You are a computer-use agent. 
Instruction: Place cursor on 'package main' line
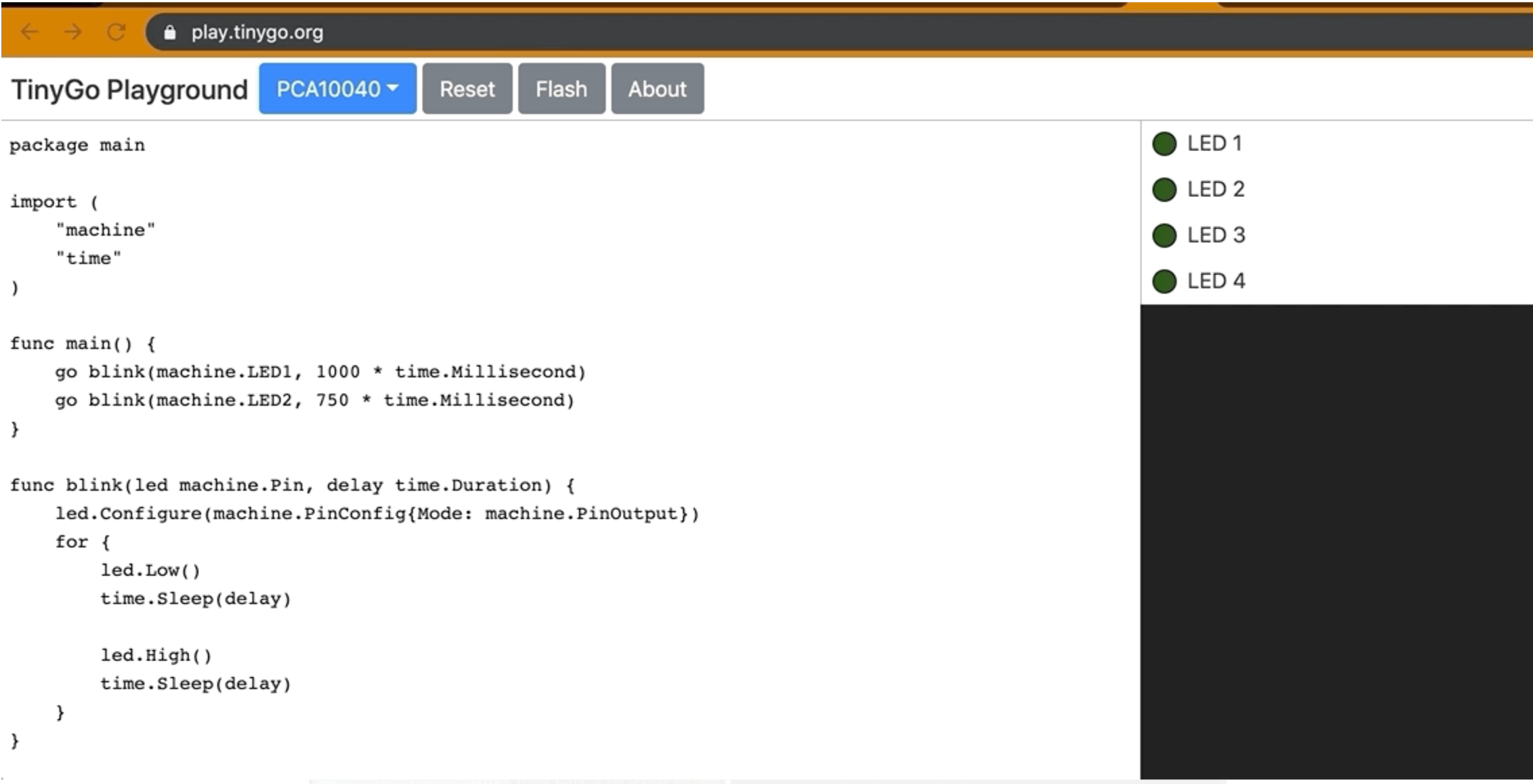[x=77, y=145]
